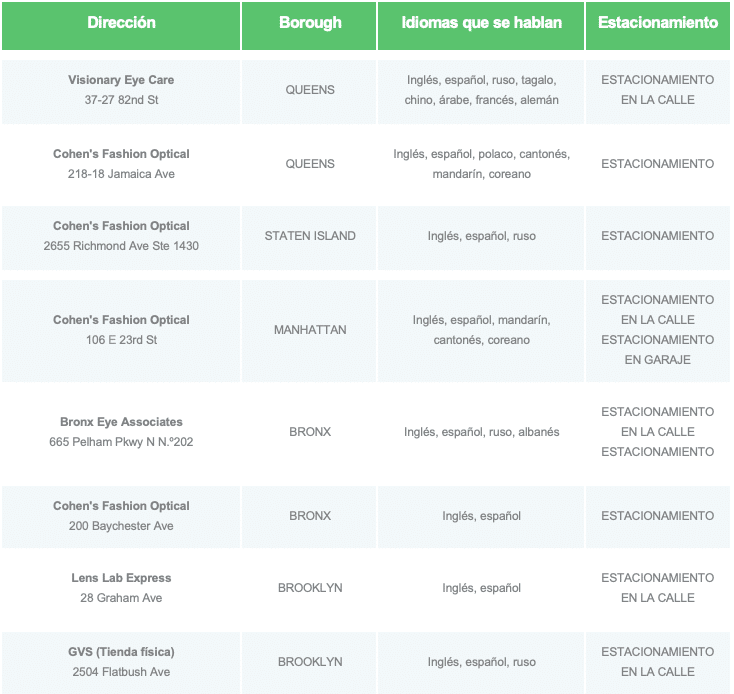Click the MANHATTAN borough cell
734x694 pixels.
point(310,330)
